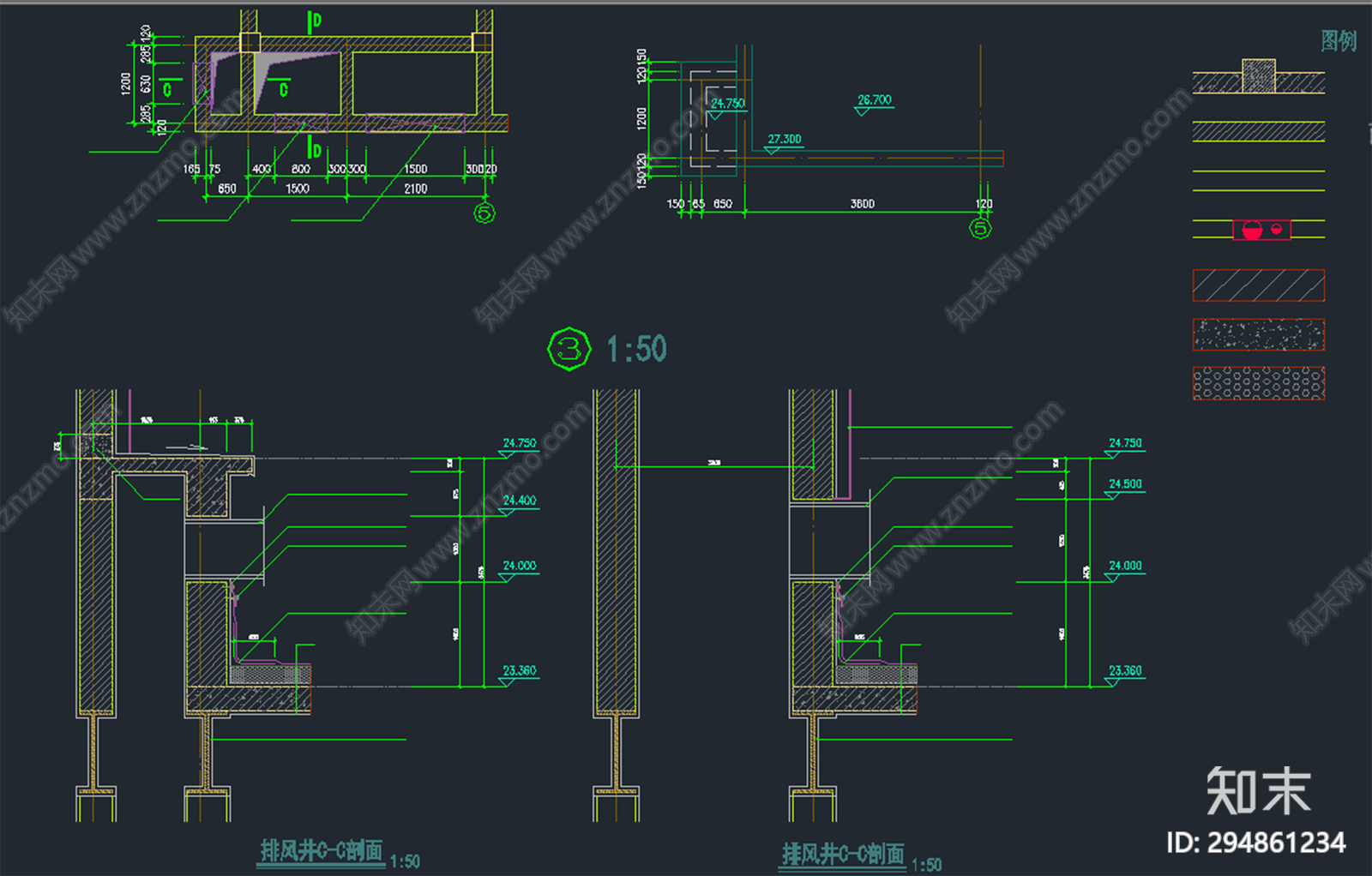Click the "ID: 294861234" text
Screen dimensions: 1372x876
(1256, 843)
